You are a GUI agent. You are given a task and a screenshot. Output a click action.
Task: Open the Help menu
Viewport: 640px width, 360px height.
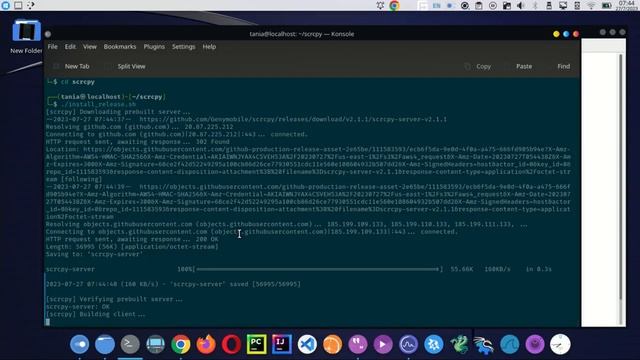point(209,47)
